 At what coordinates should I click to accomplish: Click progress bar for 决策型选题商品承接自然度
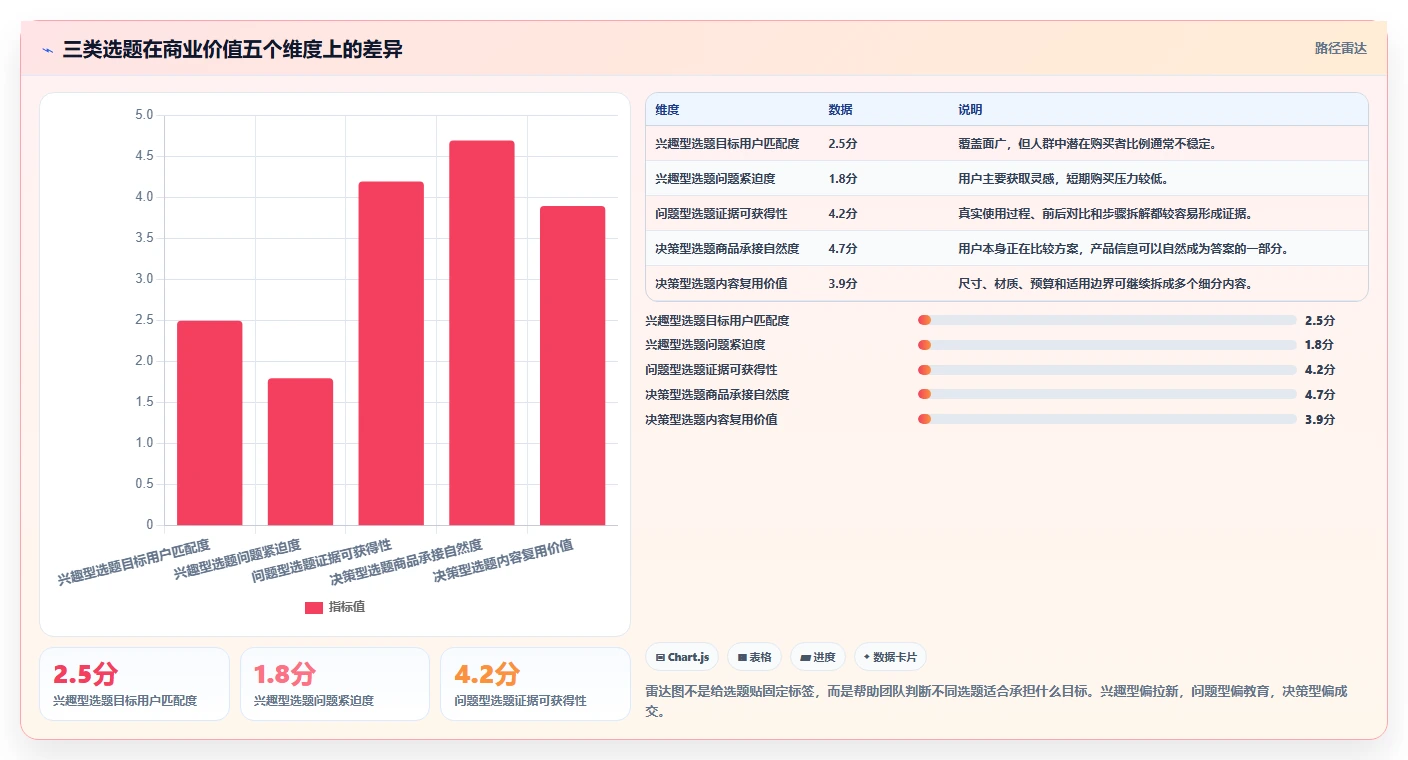[1107, 395]
